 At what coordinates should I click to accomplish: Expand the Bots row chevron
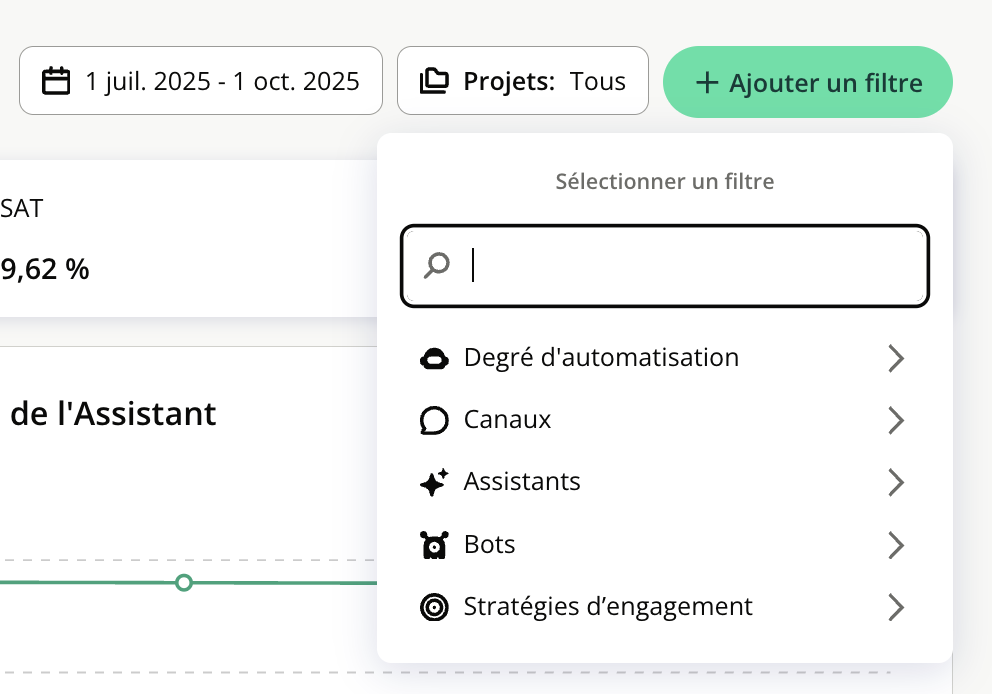[895, 545]
